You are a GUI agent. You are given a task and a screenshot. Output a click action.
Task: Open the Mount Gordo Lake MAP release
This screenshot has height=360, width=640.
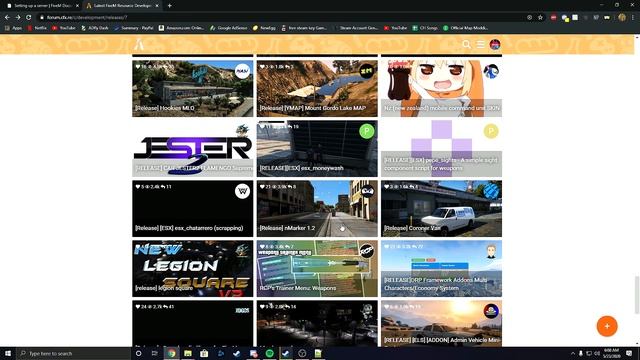317,89
